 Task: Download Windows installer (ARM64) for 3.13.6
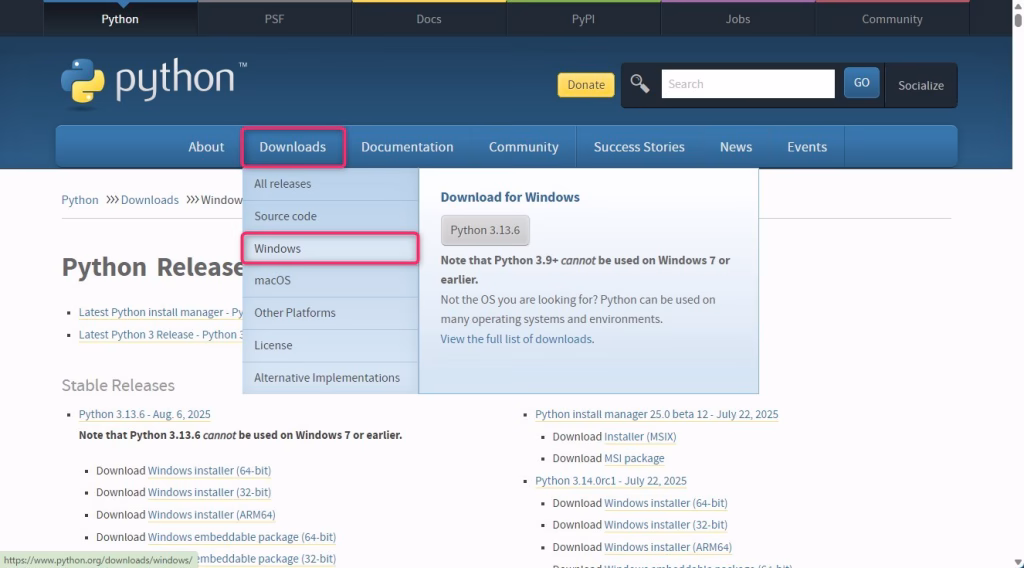pos(212,514)
